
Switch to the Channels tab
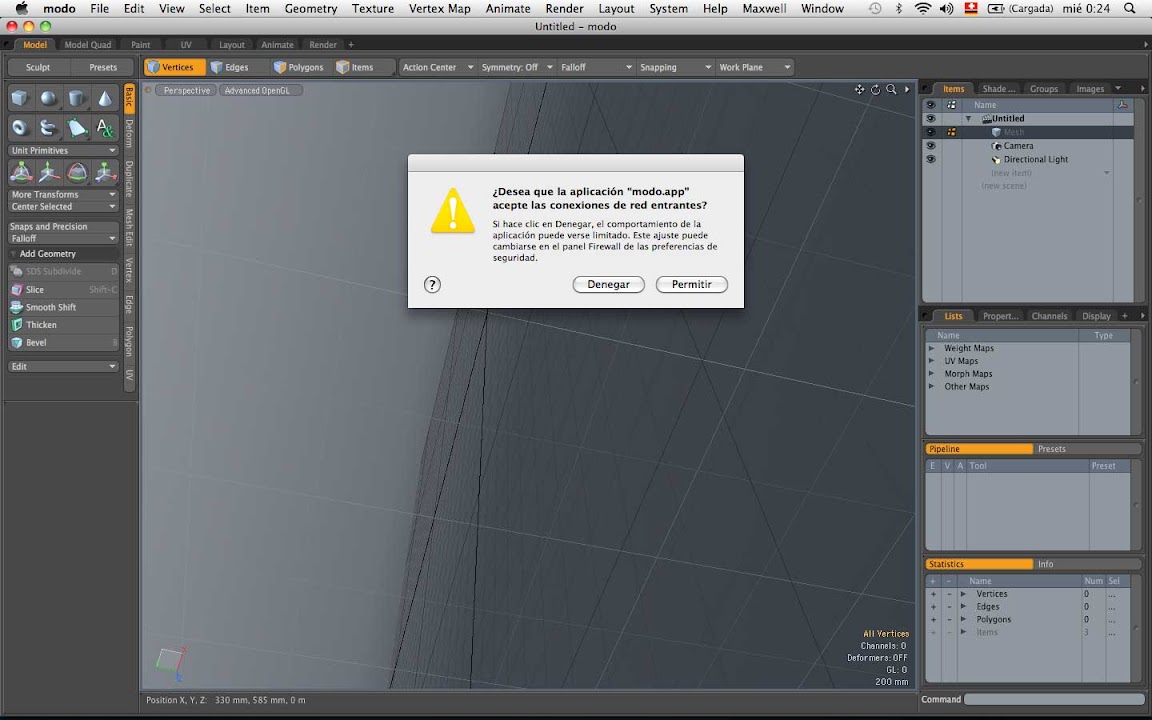(1049, 316)
